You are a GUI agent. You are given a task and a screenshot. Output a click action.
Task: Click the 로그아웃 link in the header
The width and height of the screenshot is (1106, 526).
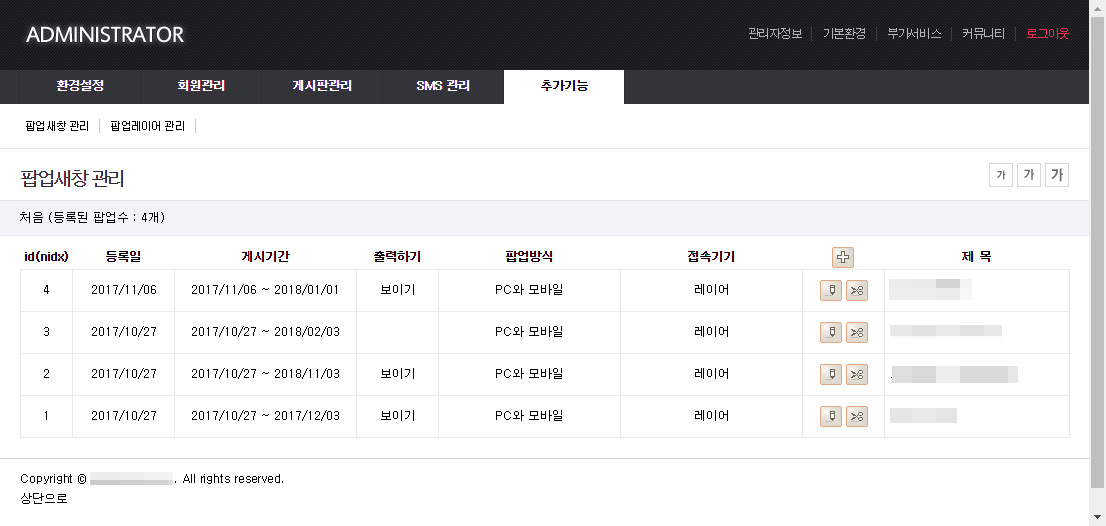[x=1047, y=34]
